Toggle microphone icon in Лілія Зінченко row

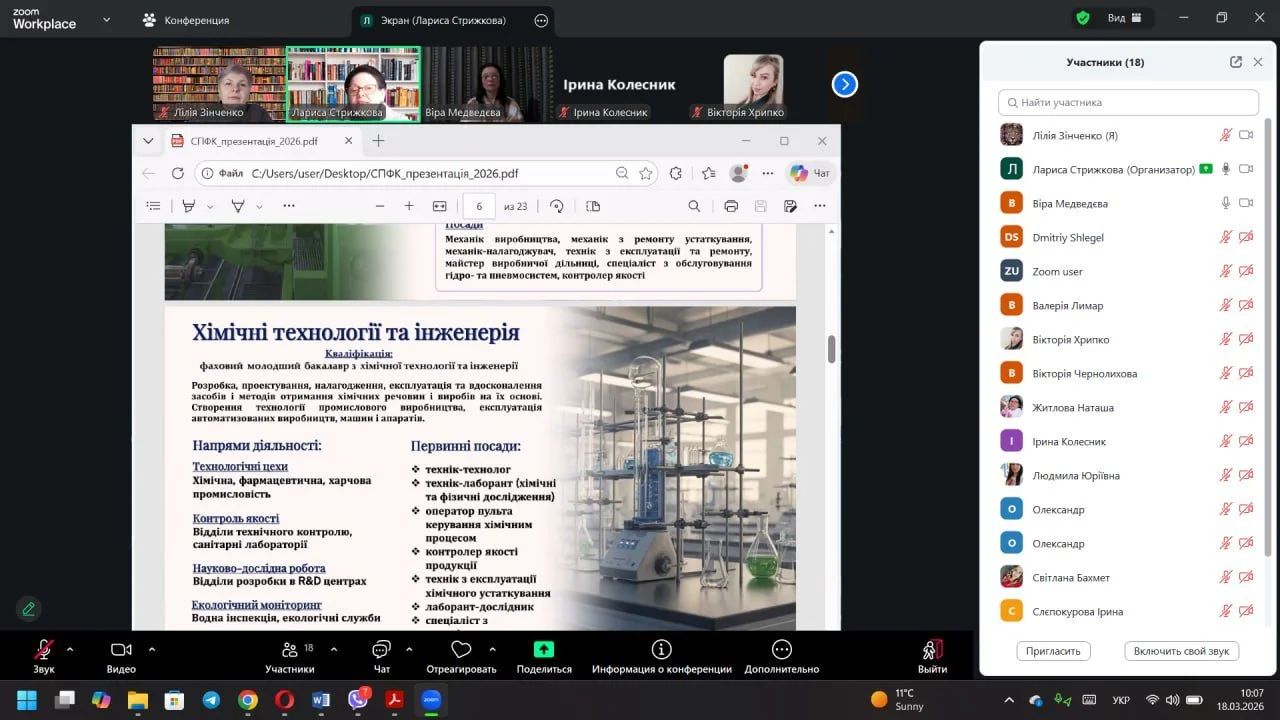point(1226,135)
